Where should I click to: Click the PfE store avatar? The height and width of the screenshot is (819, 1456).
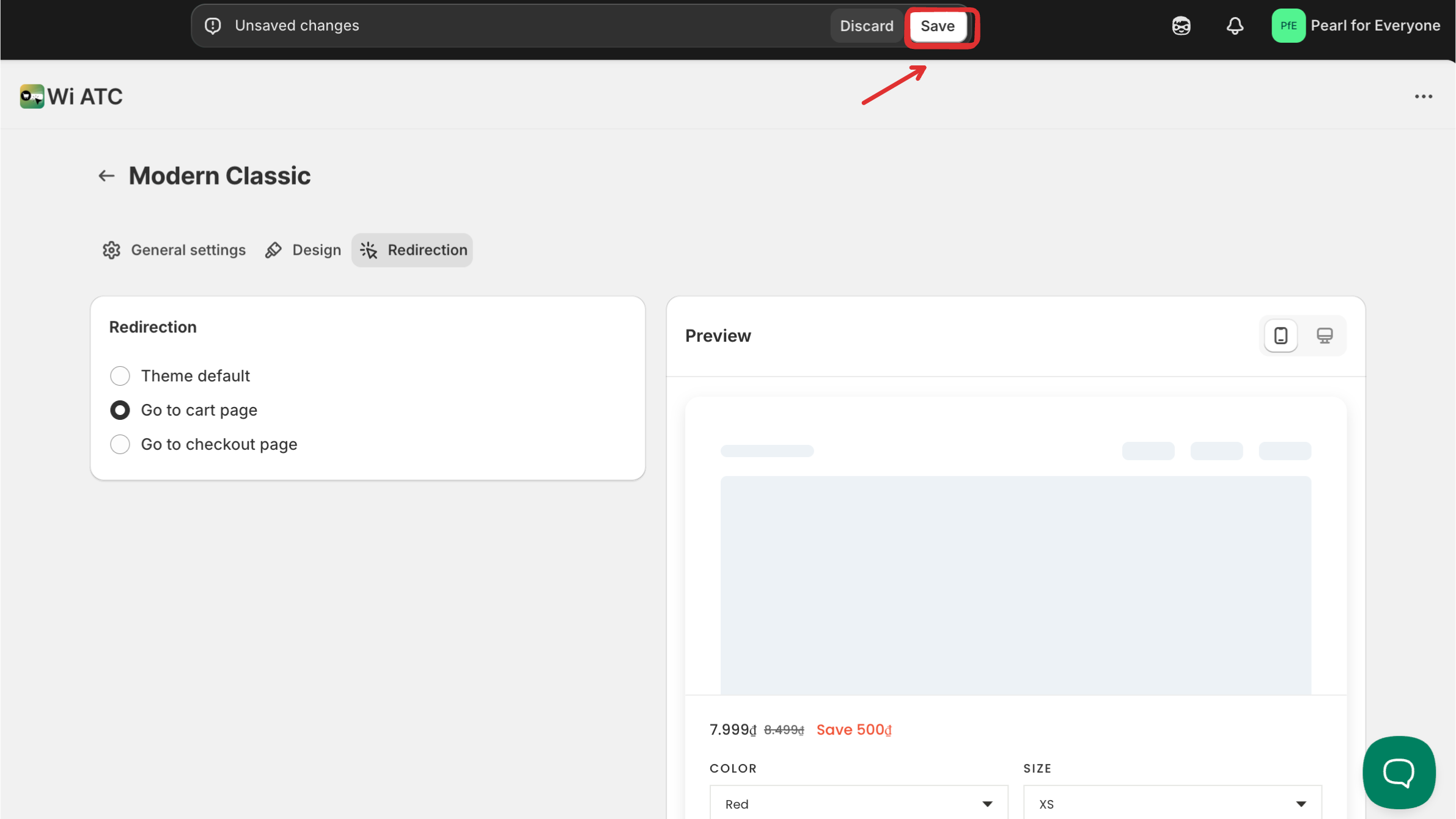tap(1288, 26)
